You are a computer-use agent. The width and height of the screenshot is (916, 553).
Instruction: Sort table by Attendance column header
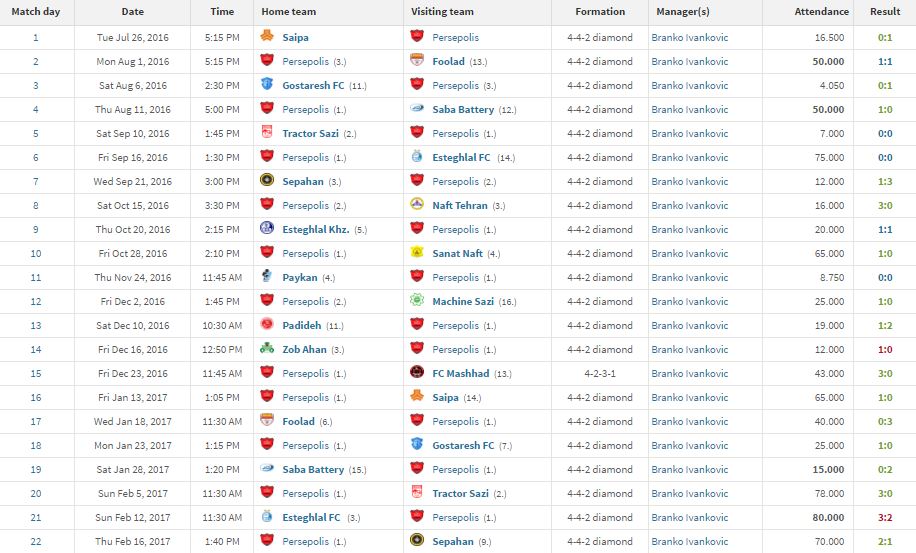point(821,12)
